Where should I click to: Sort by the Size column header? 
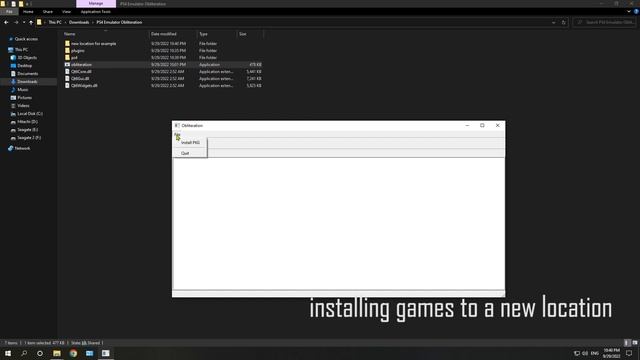(x=243, y=34)
